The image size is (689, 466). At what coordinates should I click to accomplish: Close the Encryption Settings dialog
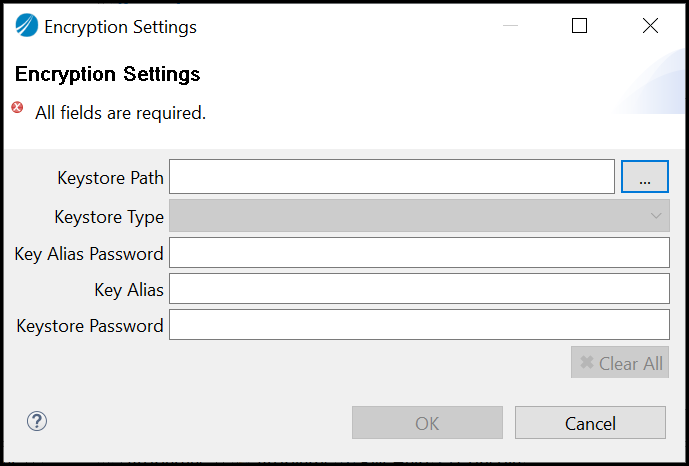point(650,27)
